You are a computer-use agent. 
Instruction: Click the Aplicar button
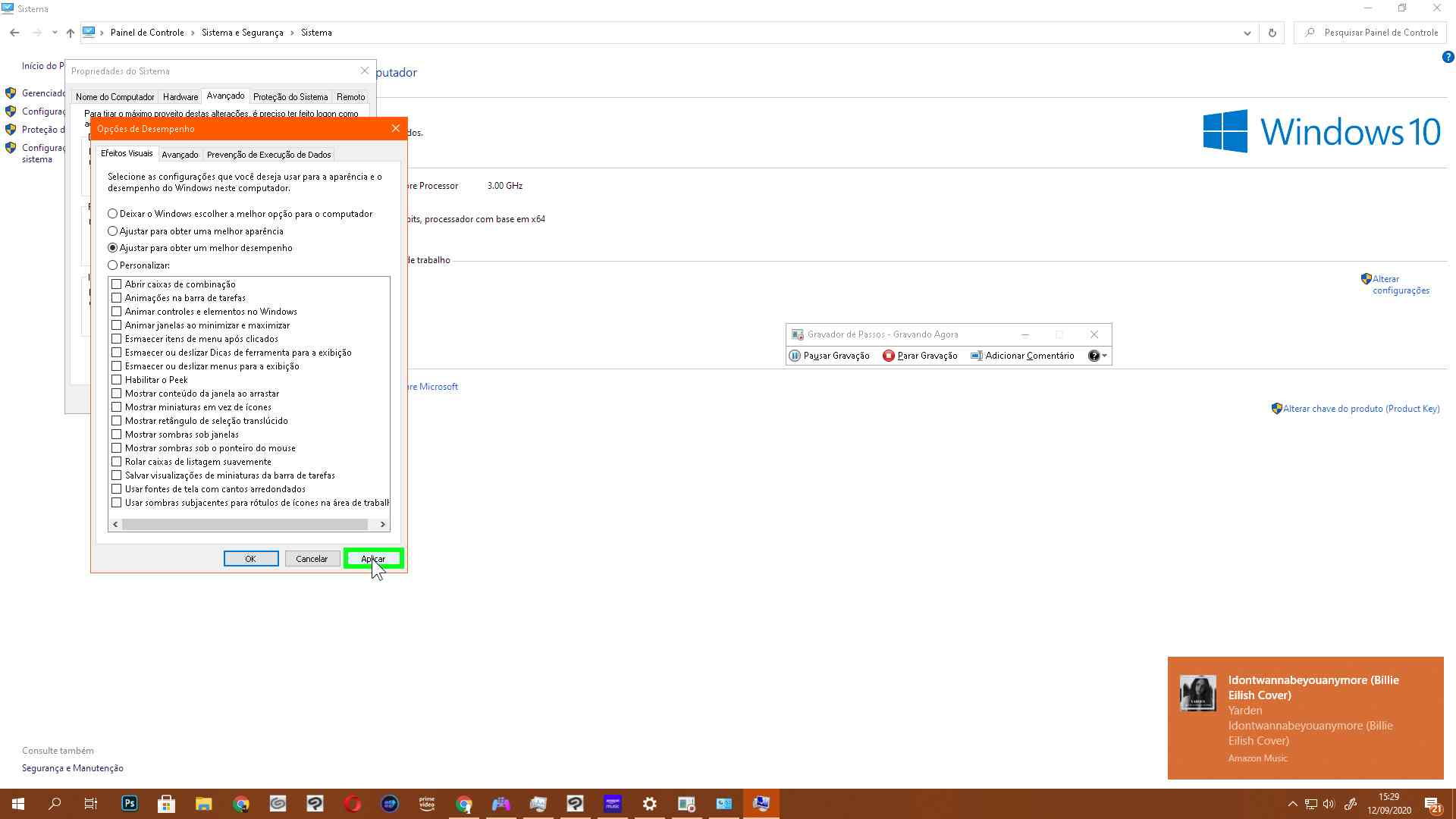pos(373,559)
